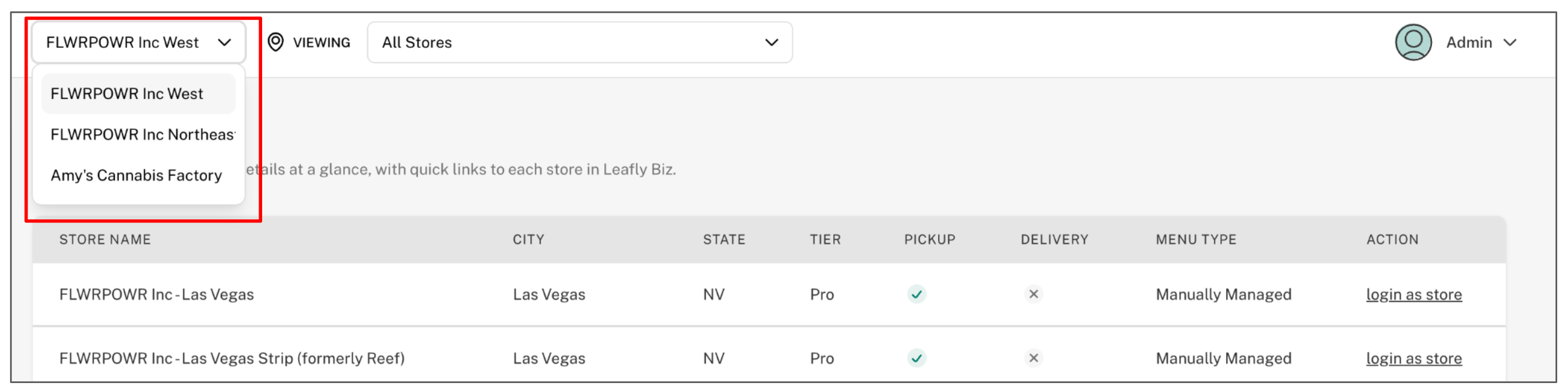Click the CITY column header
This screenshot has height=392, width=1568.
coord(528,239)
